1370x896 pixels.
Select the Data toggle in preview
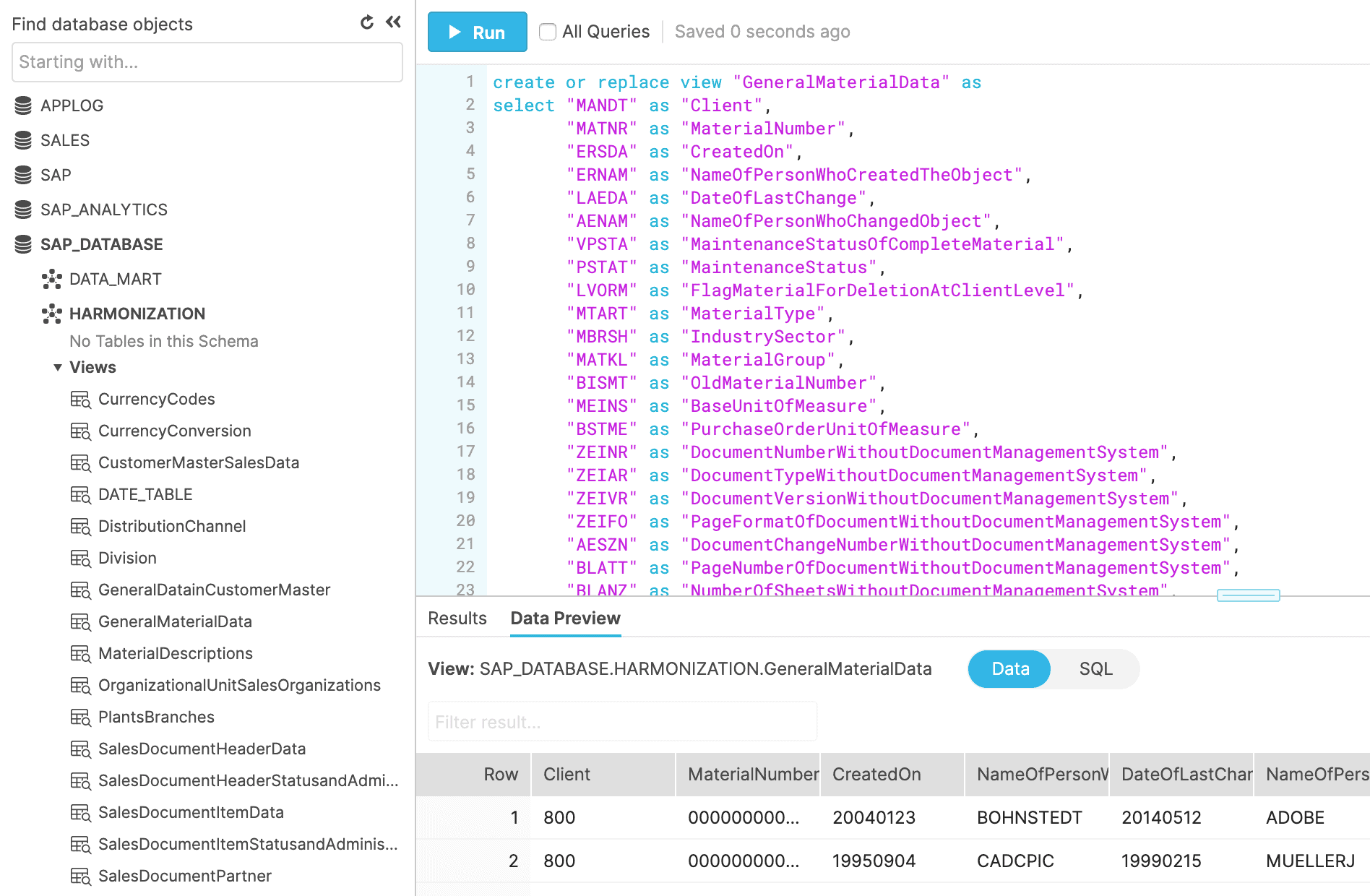(x=1009, y=669)
